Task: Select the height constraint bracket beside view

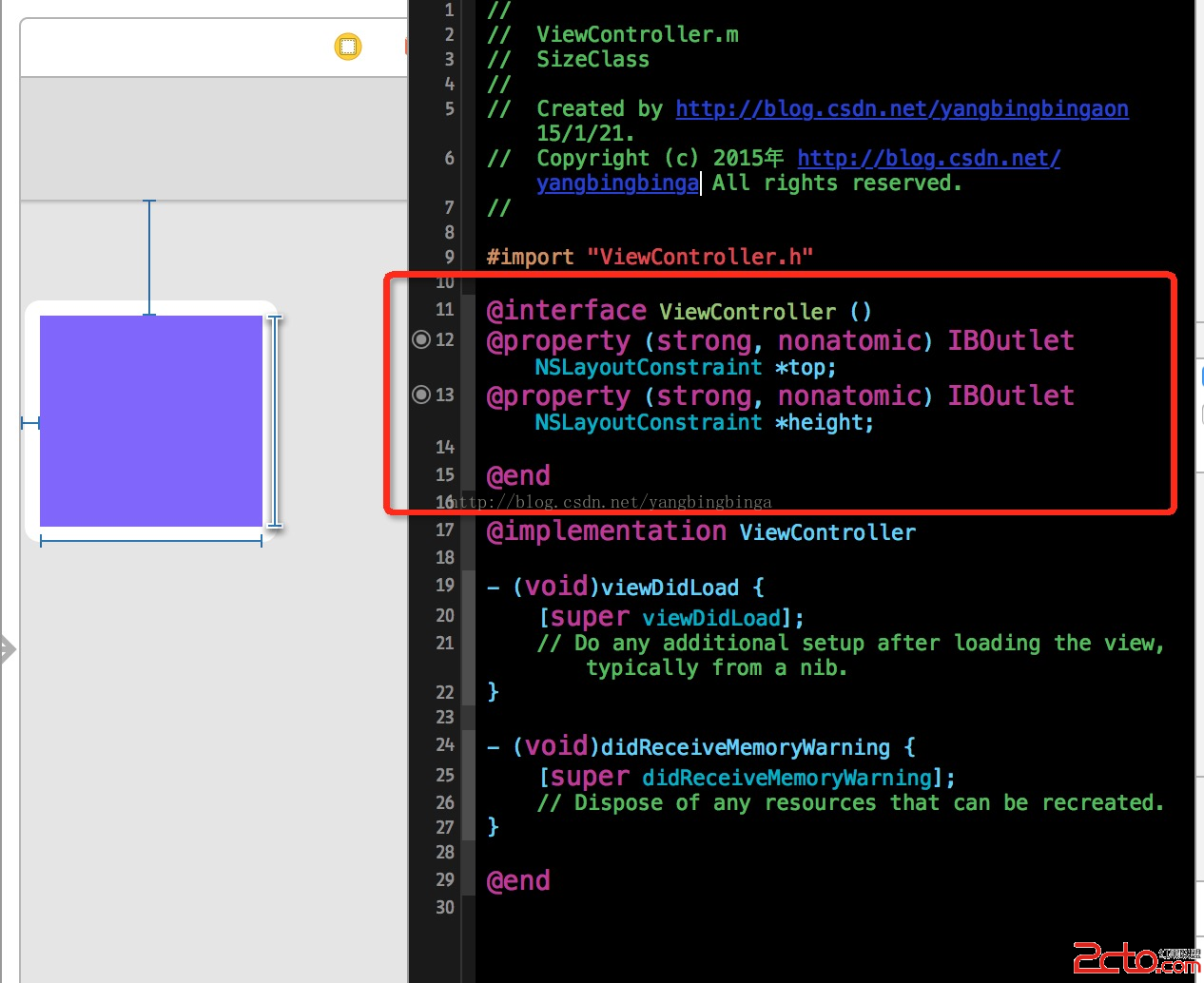Action: tap(275, 421)
